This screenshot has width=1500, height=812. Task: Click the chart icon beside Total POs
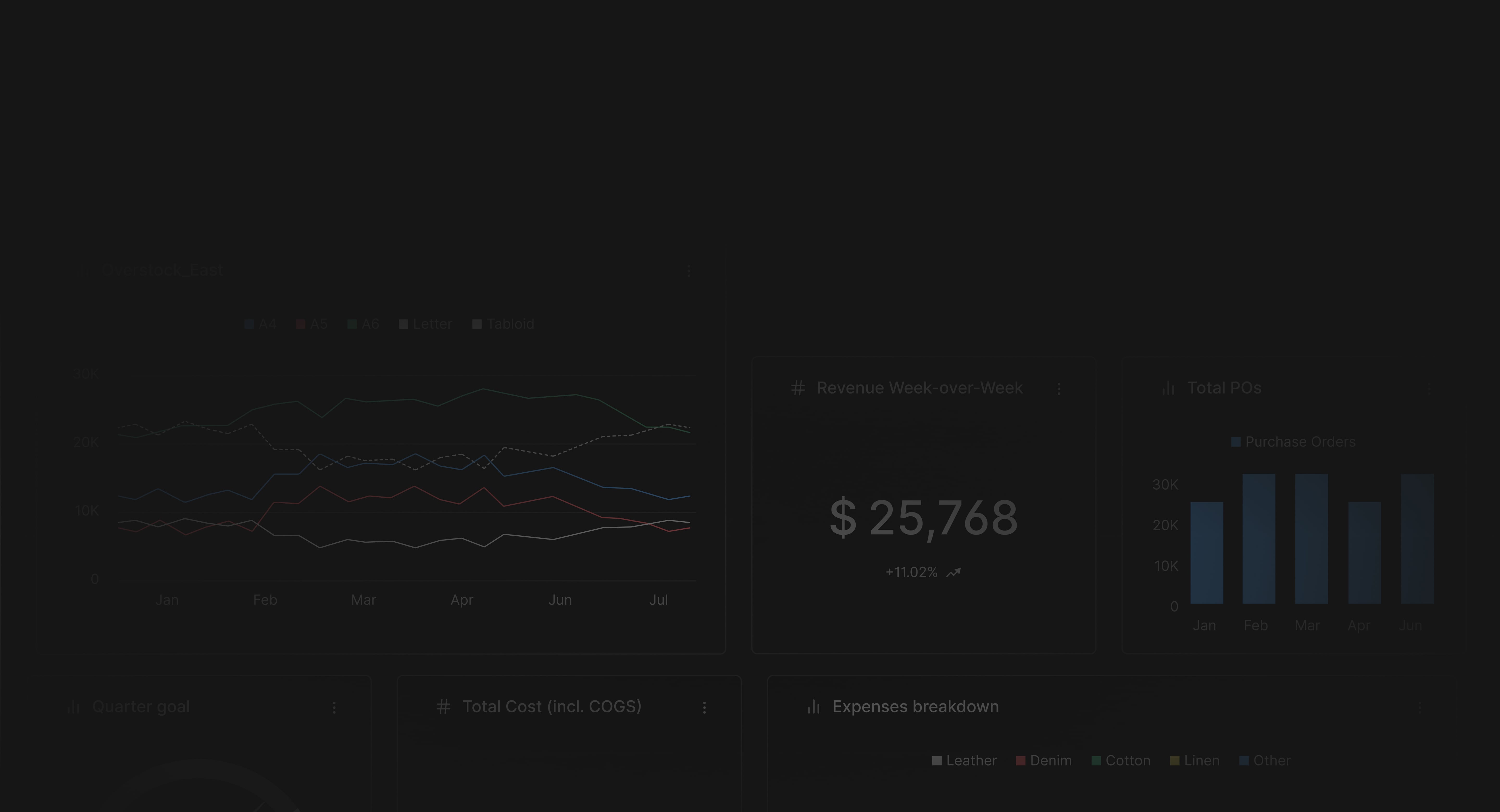pos(1168,388)
